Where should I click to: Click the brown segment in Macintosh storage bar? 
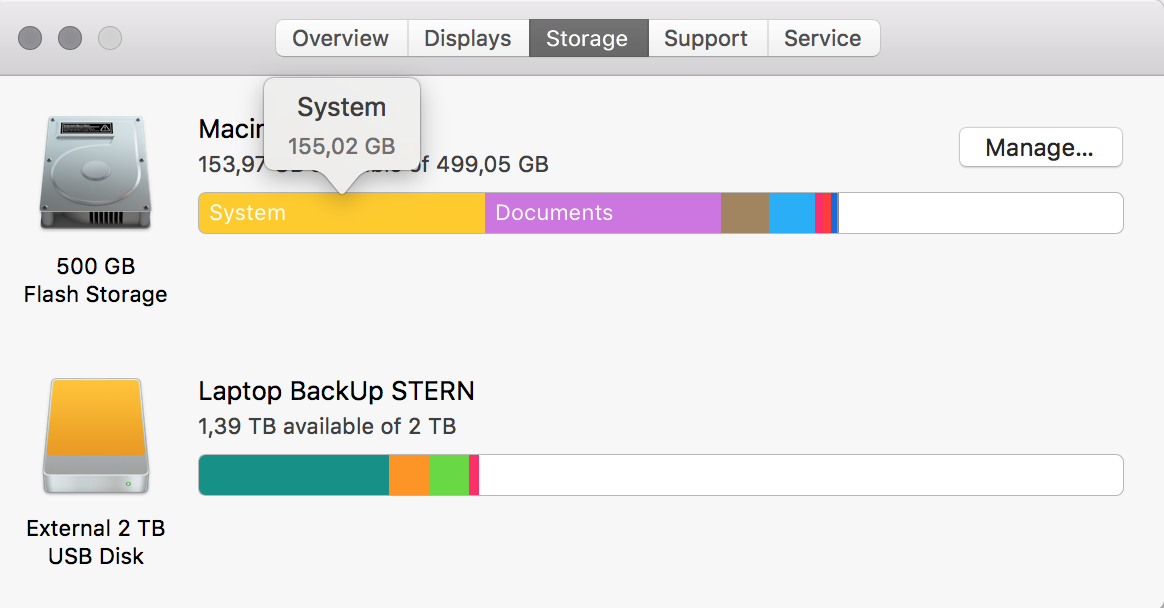[745, 213]
